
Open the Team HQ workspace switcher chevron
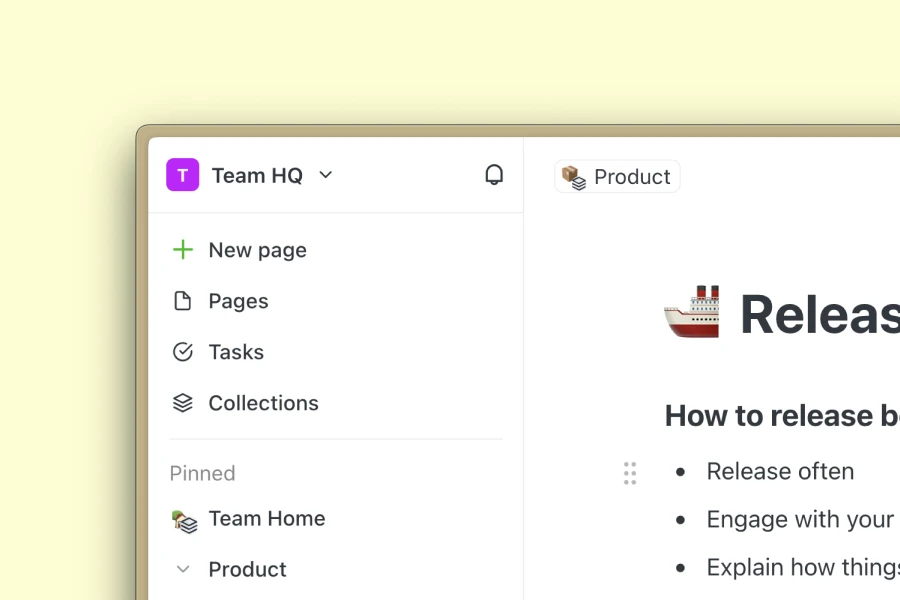click(325, 175)
